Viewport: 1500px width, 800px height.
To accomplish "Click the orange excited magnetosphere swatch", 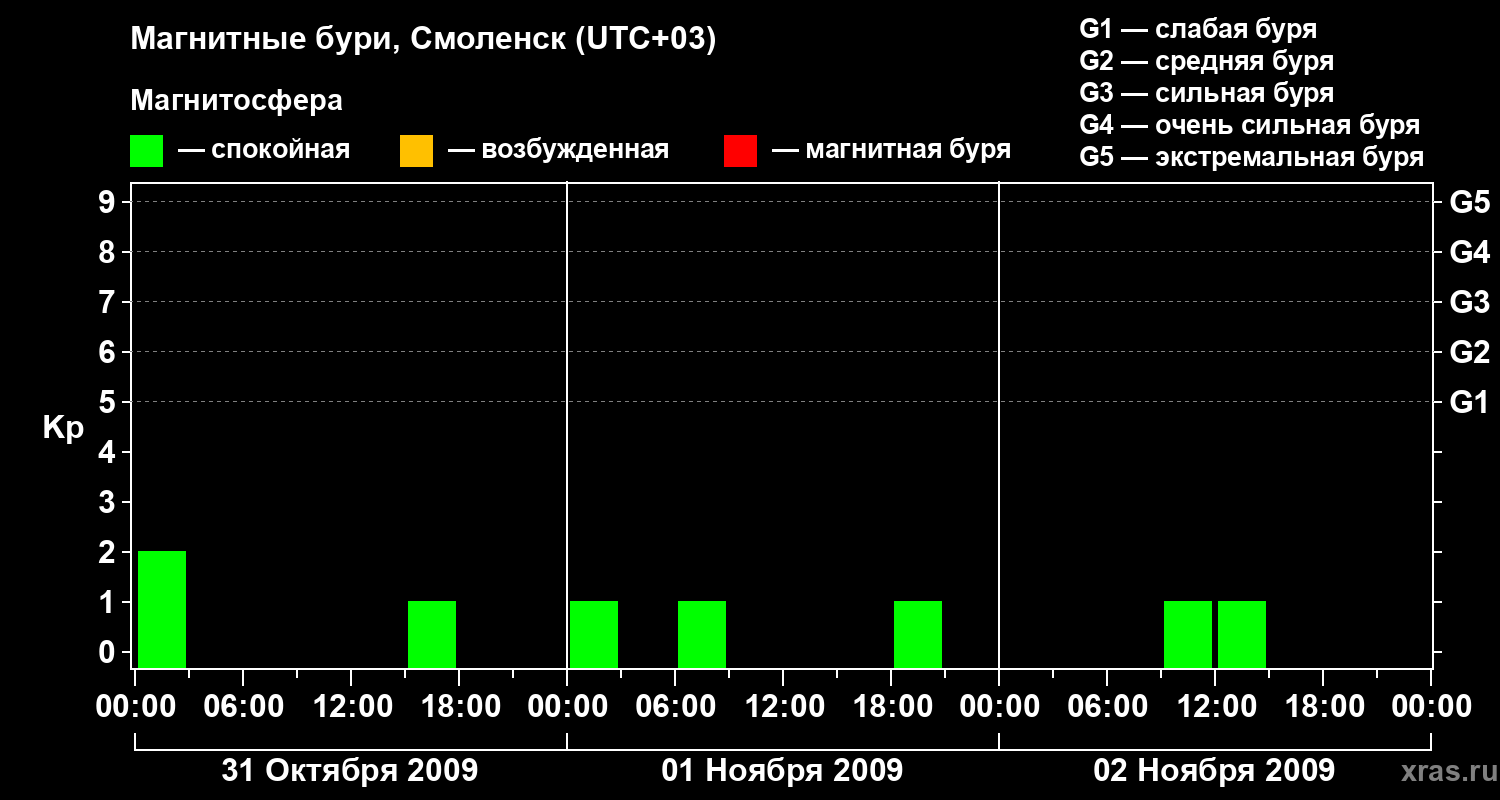I will (x=416, y=151).
